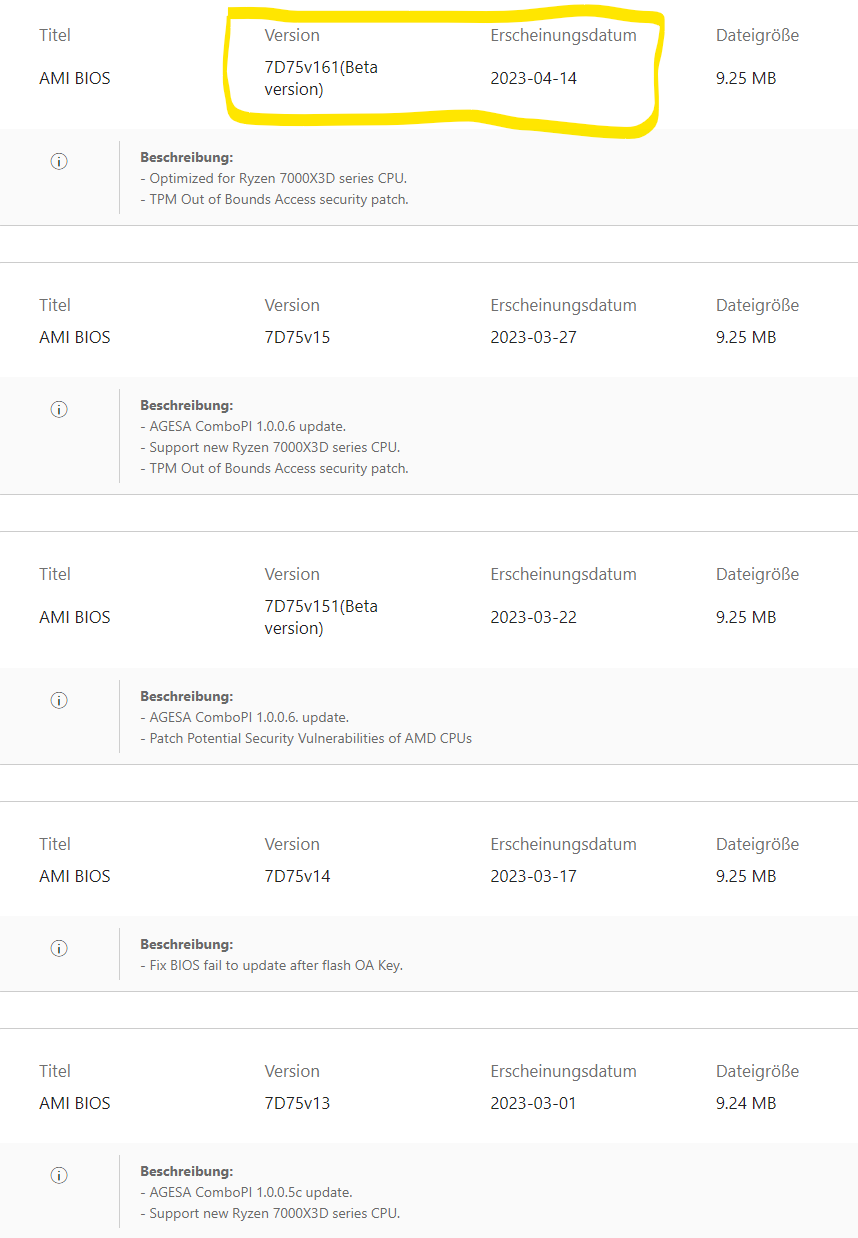This screenshot has height=1238, width=858.
Task: Select the info icon for version 7D75v14
Action: coord(59,948)
